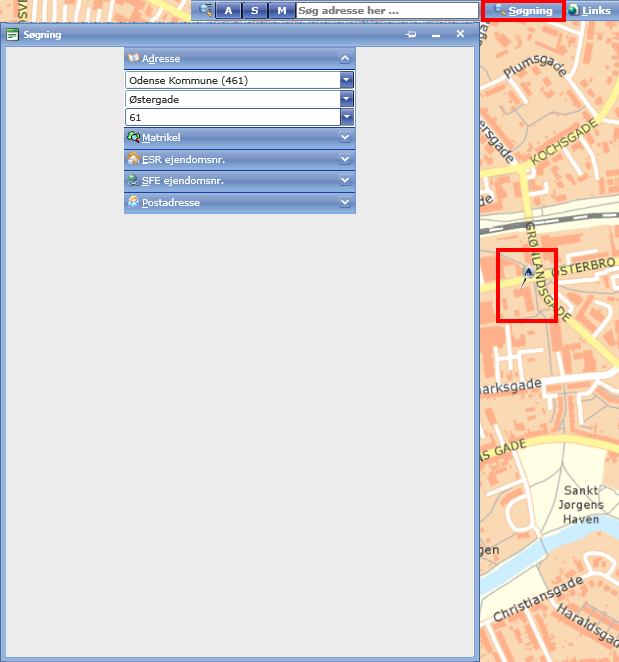
Task: Click the Søgning panel title icon
Action: pos(13,35)
